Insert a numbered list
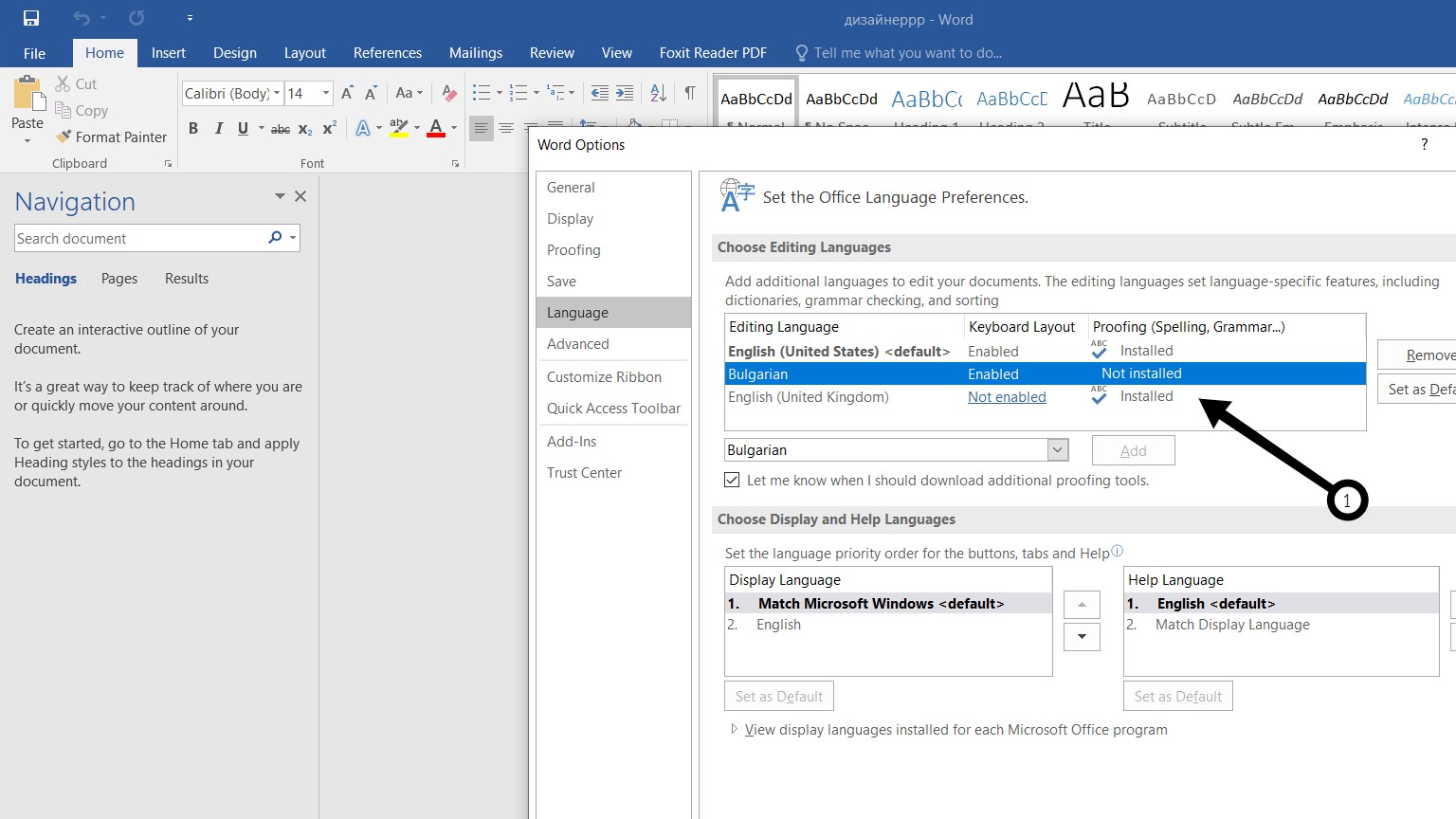The image size is (1456, 819). (519, 93)
